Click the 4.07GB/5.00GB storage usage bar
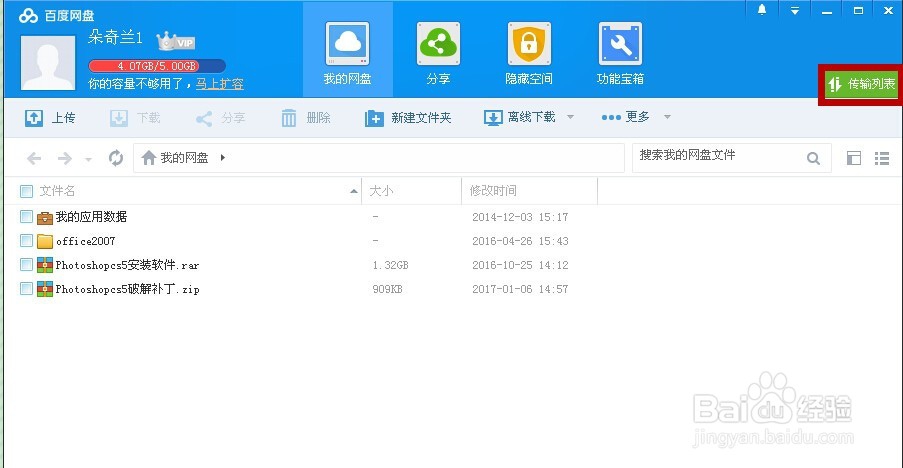The image size is (903, 468). coord(157,66)
